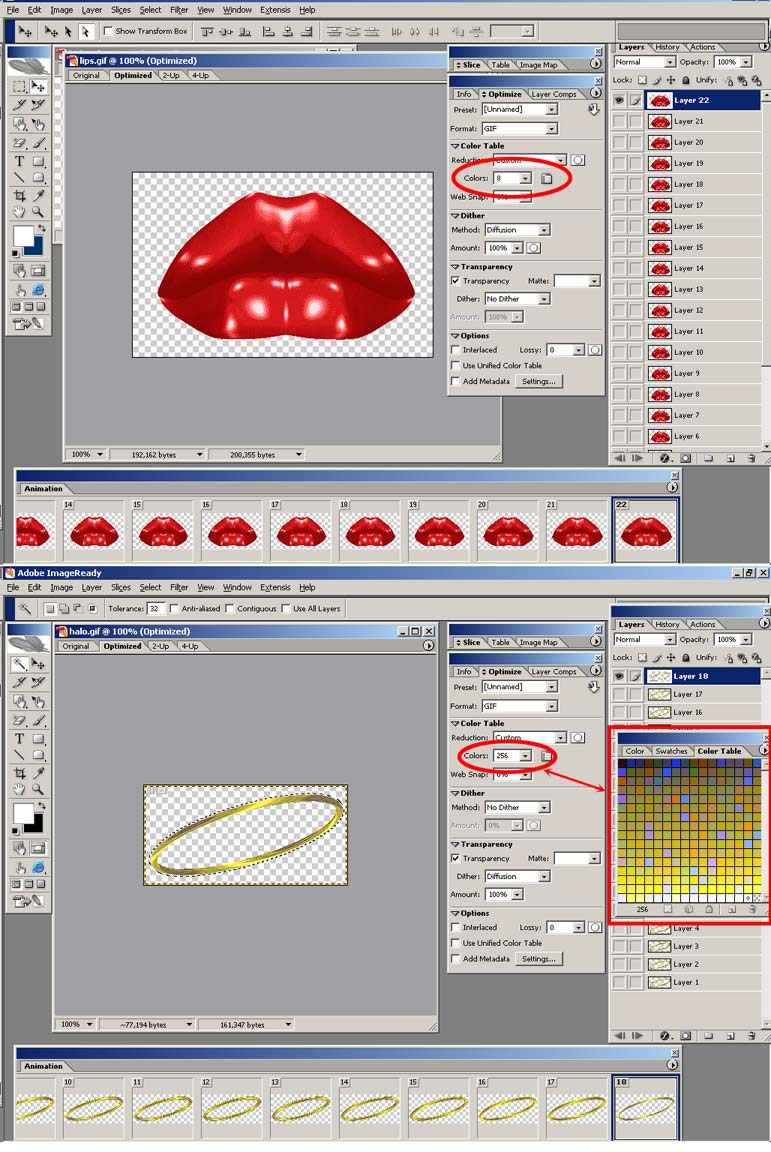
Task: Click the foreground color swatch beside lips.gif
Action: (22, 236)
